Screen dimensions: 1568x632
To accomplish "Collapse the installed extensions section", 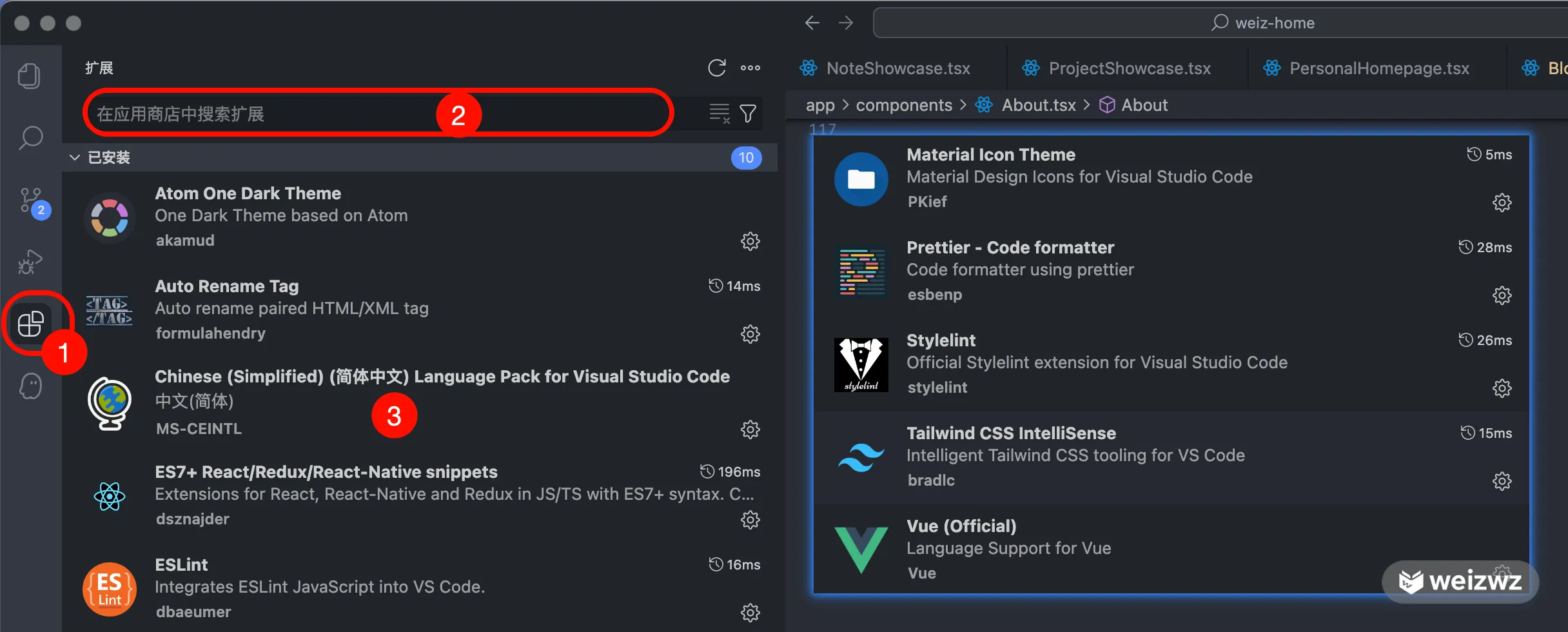I will [x=75, y=157].
